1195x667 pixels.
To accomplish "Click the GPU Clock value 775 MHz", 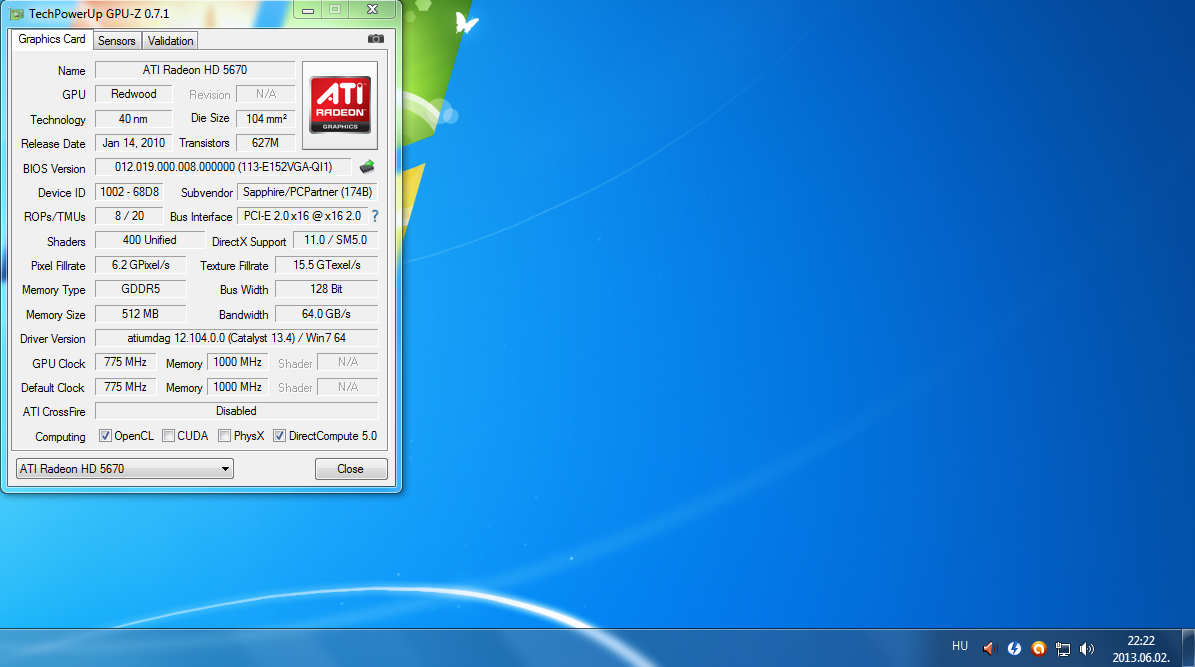I will [126, 363].
